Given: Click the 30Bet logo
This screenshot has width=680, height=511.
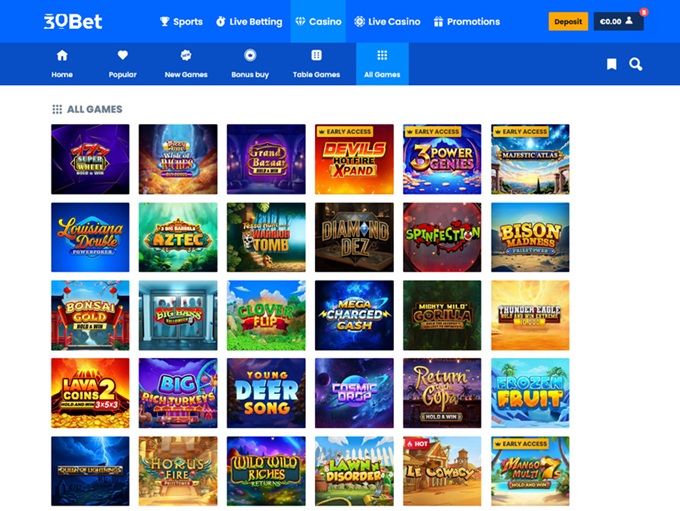Looking at the screenshot, I should pyautogui.click(x=73, y=21).
